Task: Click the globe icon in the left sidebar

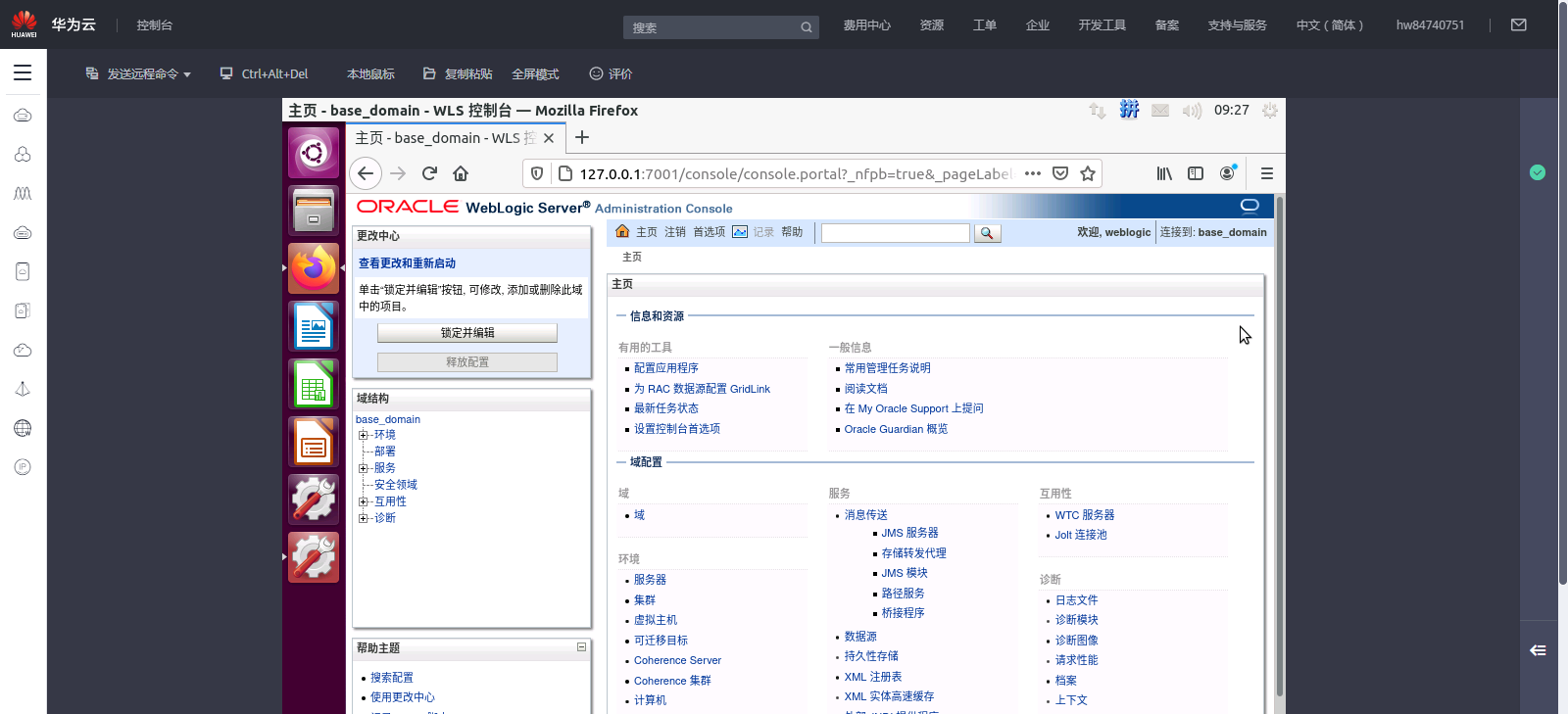Action: click(x=23, y=428)
